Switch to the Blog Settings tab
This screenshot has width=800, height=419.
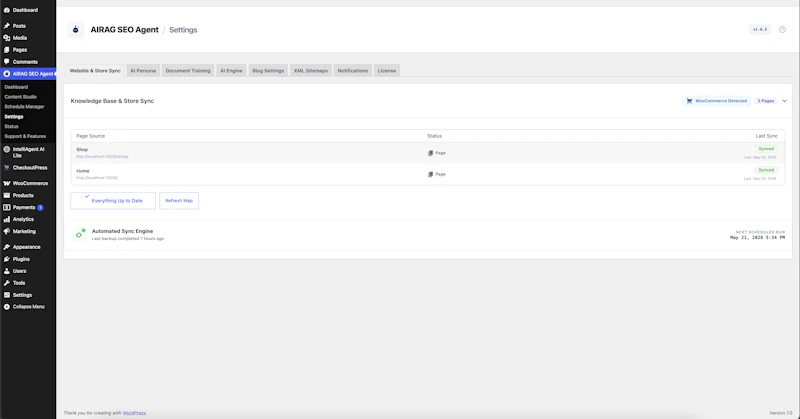(x=268, y=71)
